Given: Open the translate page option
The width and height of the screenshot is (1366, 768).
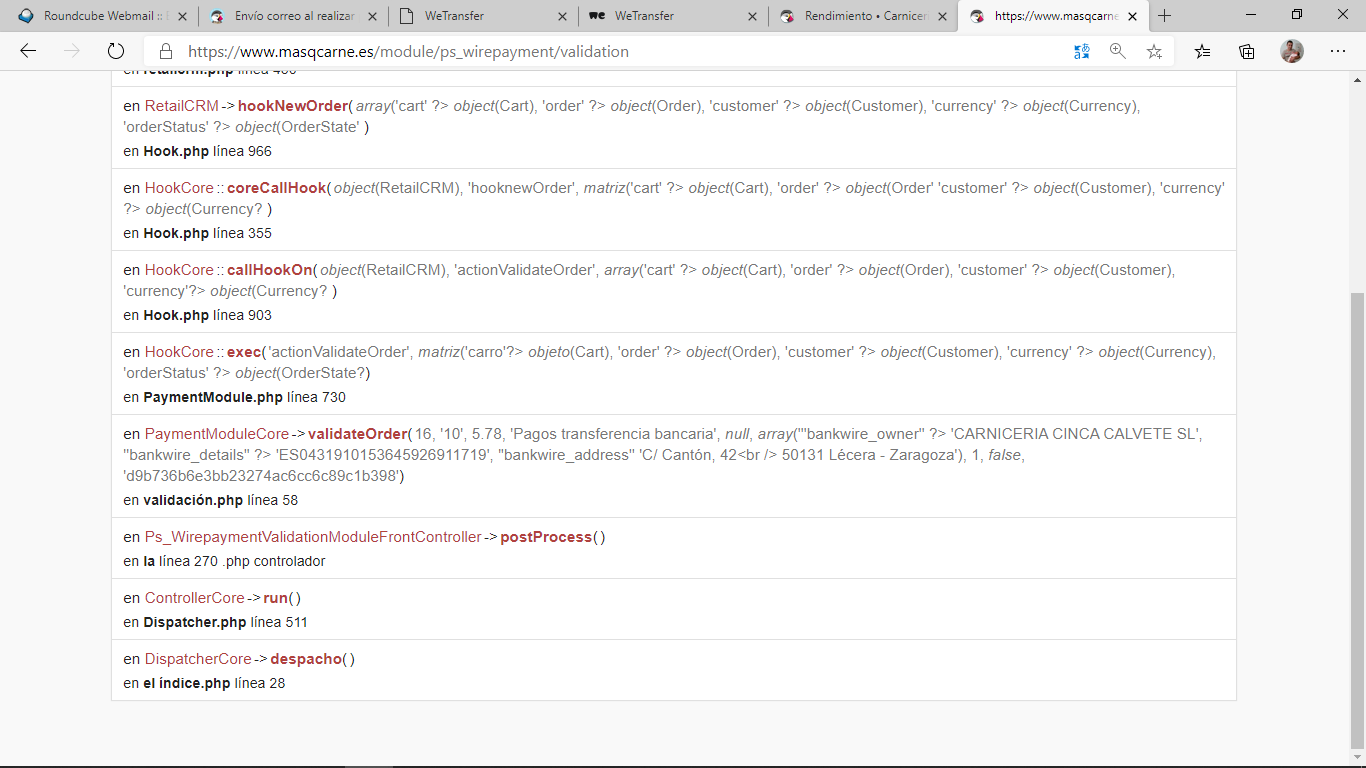Looking at the screenshot, I should 1081,51.
